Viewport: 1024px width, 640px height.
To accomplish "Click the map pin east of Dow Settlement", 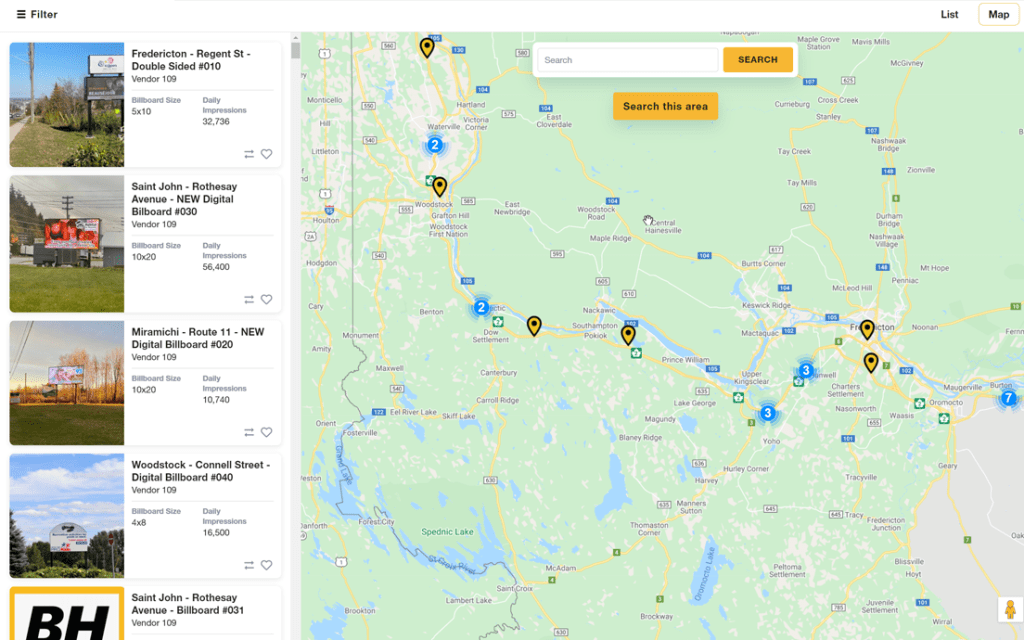I will click(534, 325).
